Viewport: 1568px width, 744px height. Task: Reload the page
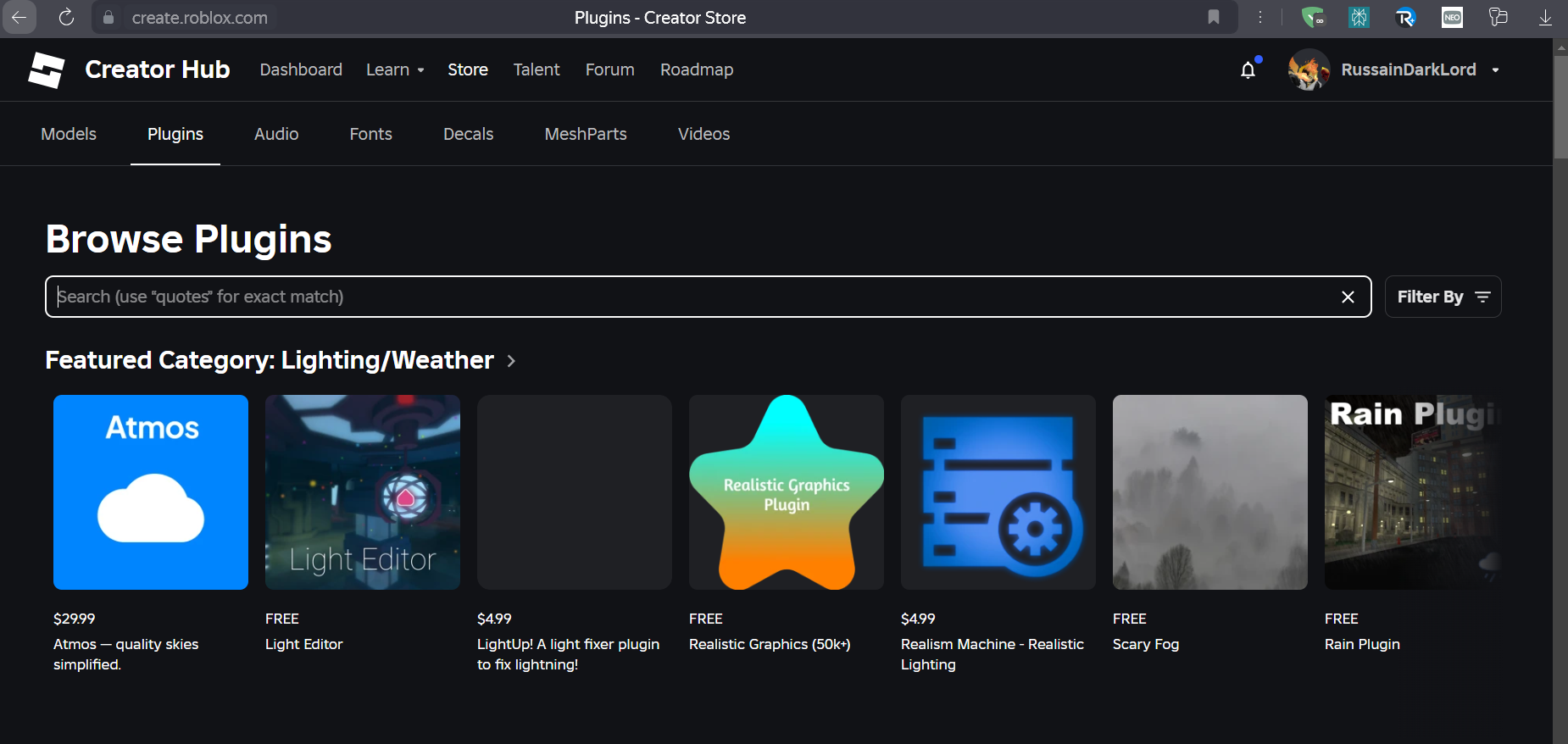[x=66, y=17]
